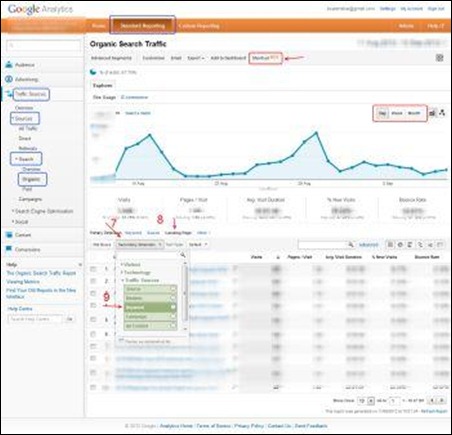Switch chart to line chart icon
The width and height of the screenshot is (452, 435).
click(x=432, y=113)
